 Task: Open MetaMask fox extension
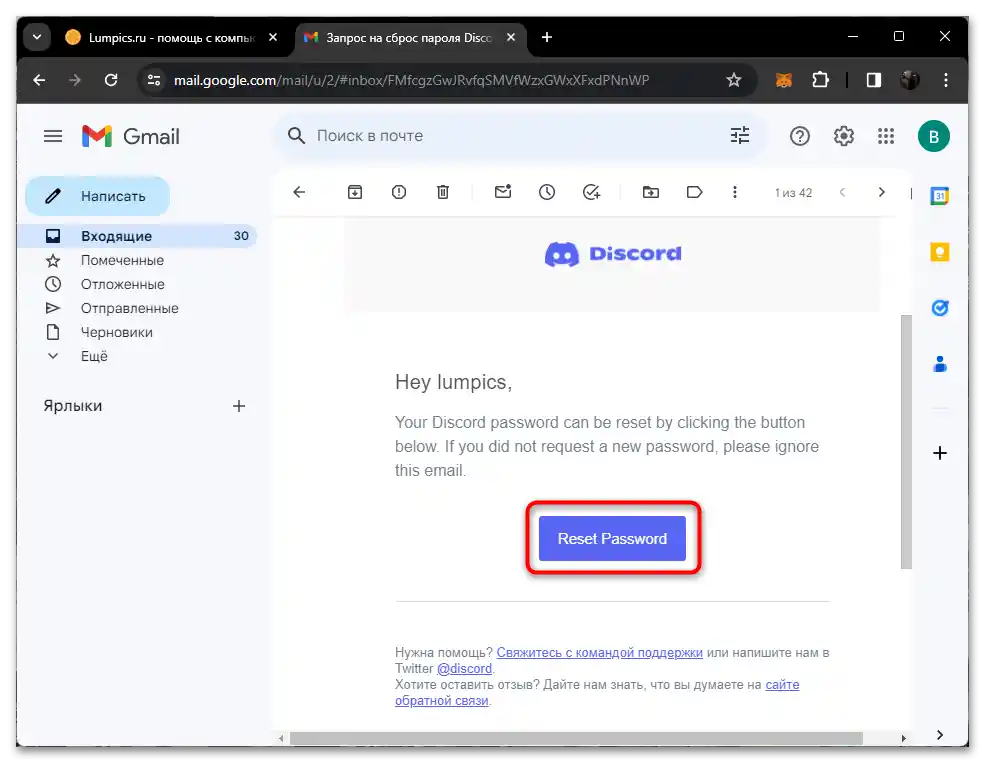(783, 80)
